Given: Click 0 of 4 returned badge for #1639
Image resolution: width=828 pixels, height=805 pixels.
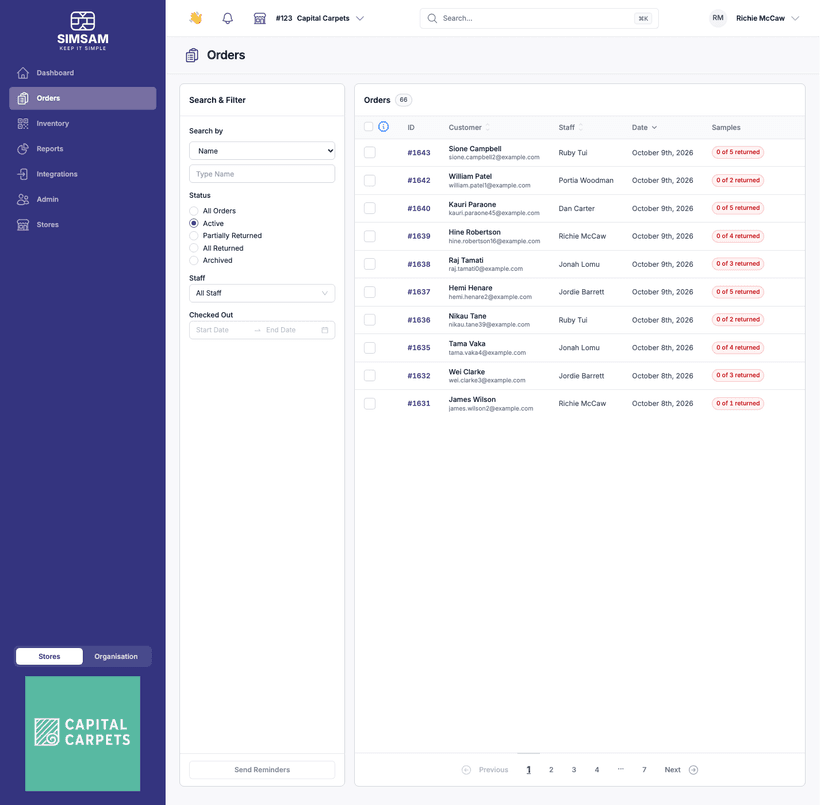Looking at the screenshot, I should pos(738,236).
